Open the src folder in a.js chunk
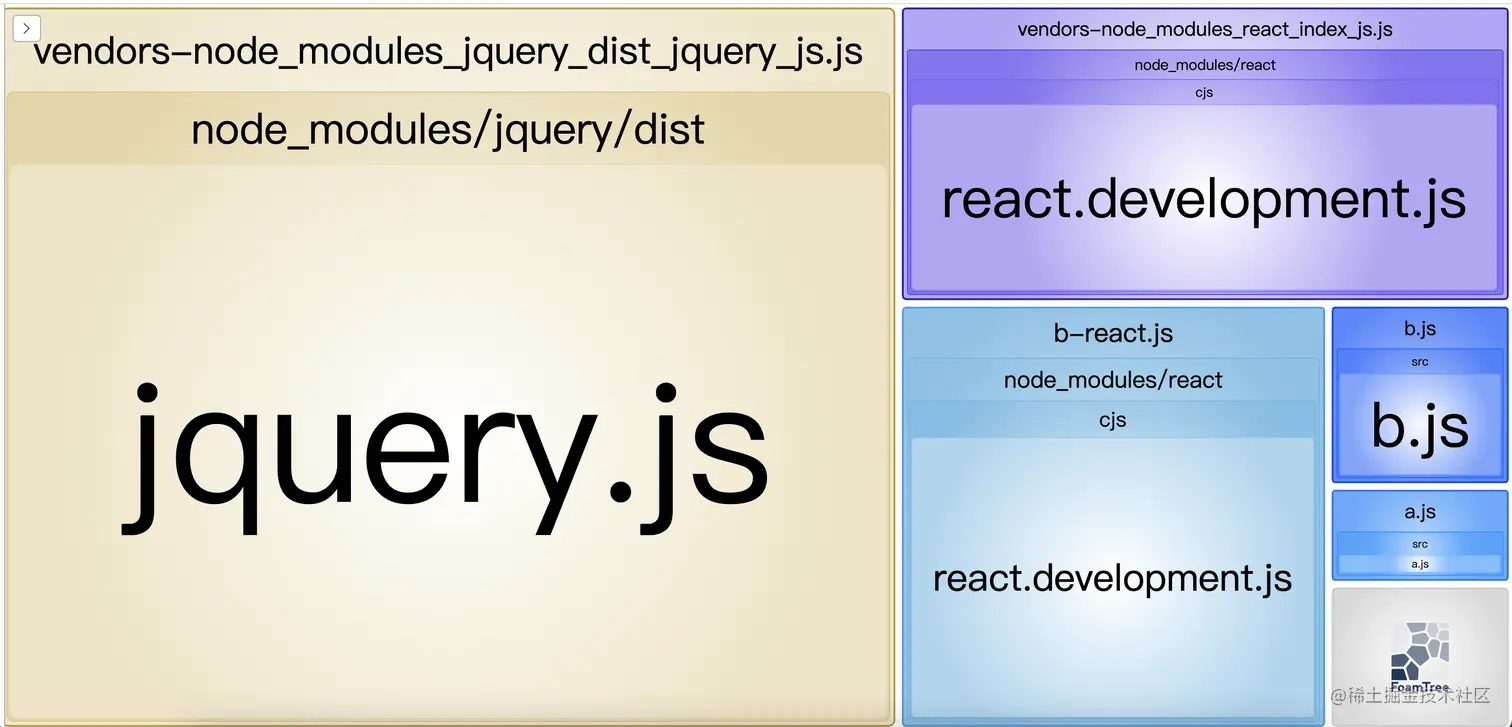 (x=1419, y=544)
